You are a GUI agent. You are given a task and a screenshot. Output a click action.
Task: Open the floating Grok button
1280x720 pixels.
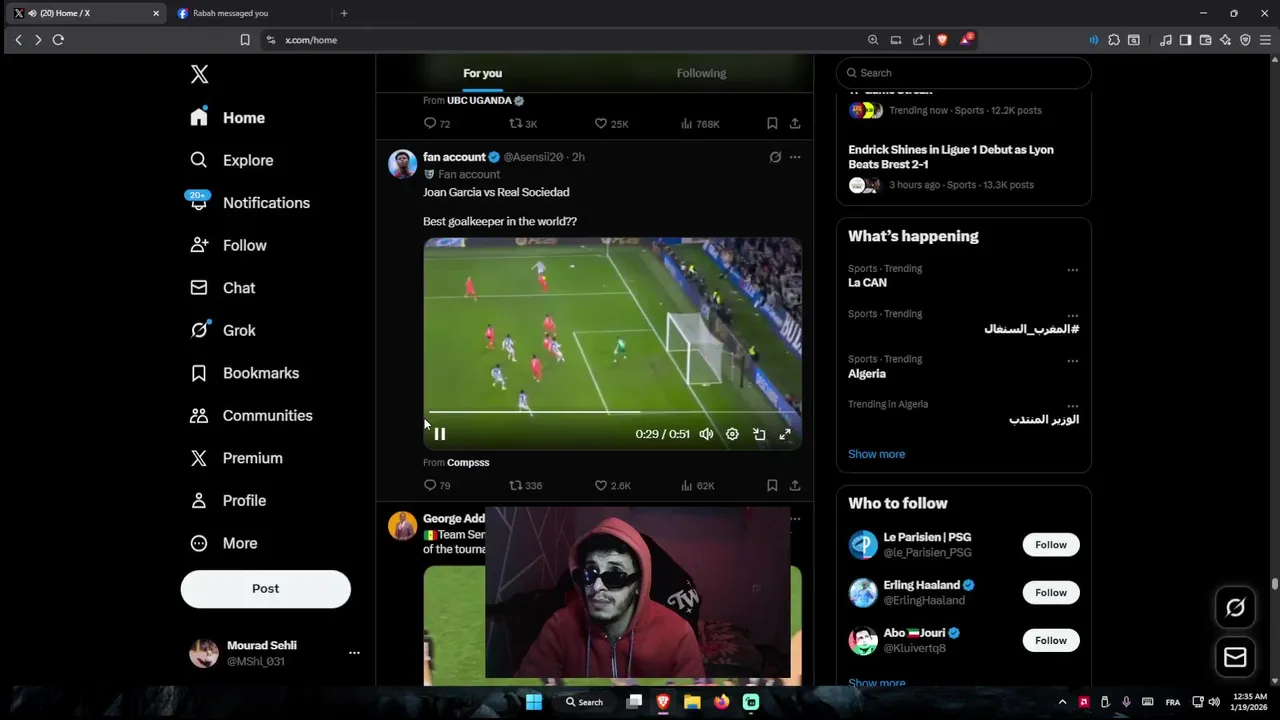[1235, 607]
